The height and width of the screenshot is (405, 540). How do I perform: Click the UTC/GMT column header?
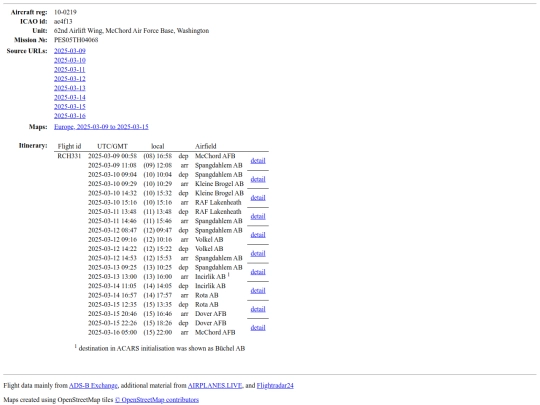(112, 146)
